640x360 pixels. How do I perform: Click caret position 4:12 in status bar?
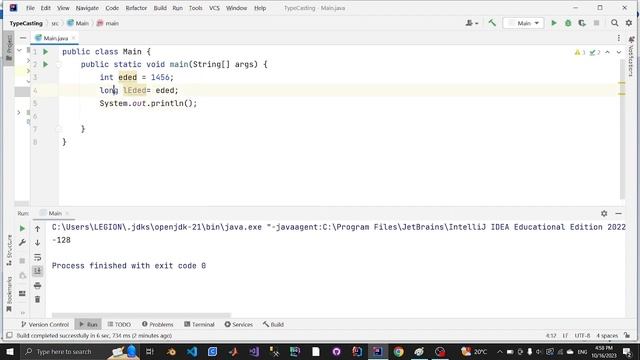[x=551, y=336]
